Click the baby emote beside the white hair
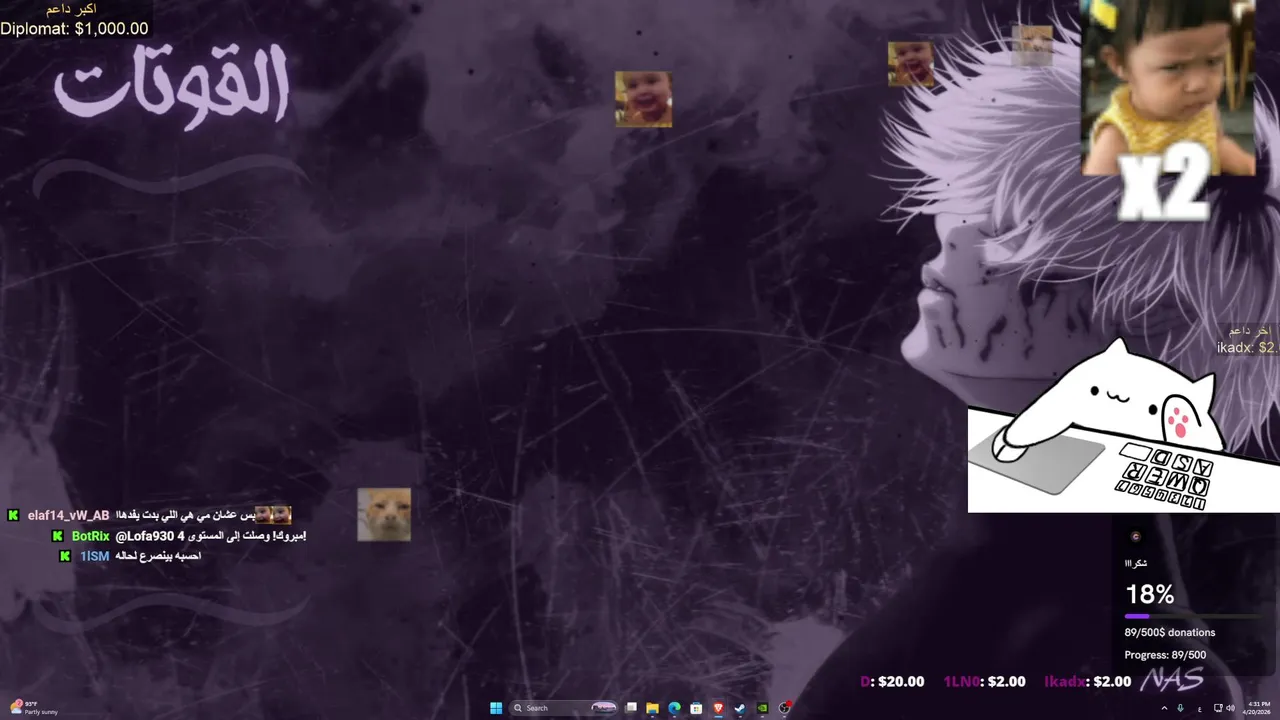Screen dimensions: 1280x720 pos(910,64)
